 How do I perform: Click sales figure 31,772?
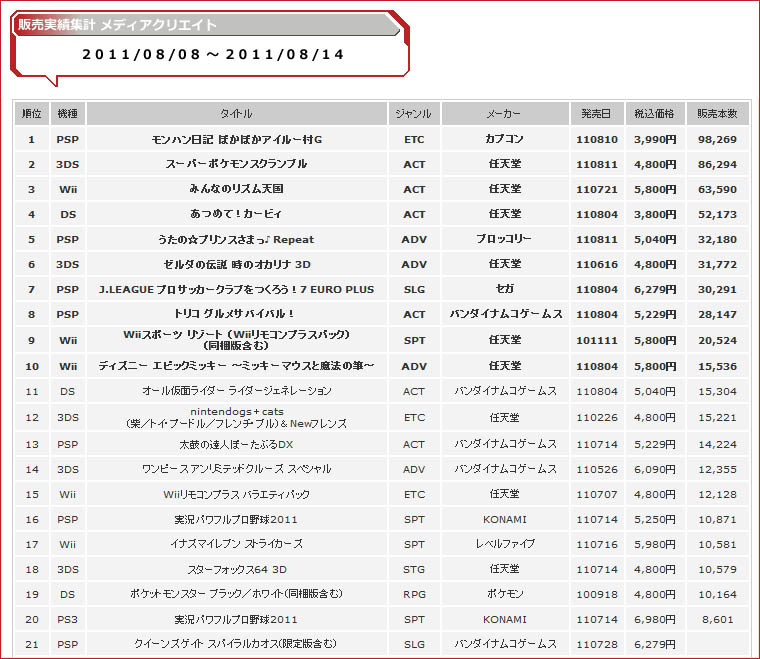click(717, 265)
